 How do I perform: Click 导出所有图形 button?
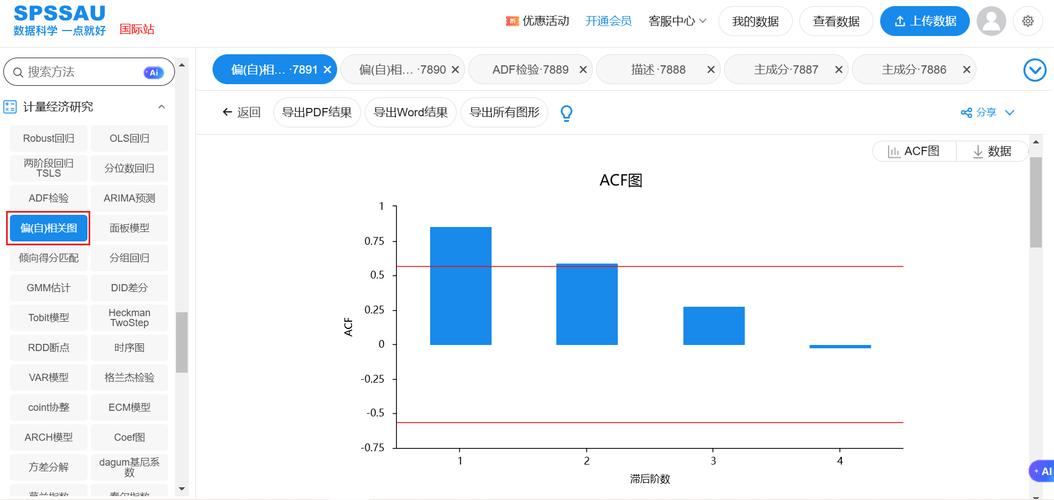[x=504, y=113]
